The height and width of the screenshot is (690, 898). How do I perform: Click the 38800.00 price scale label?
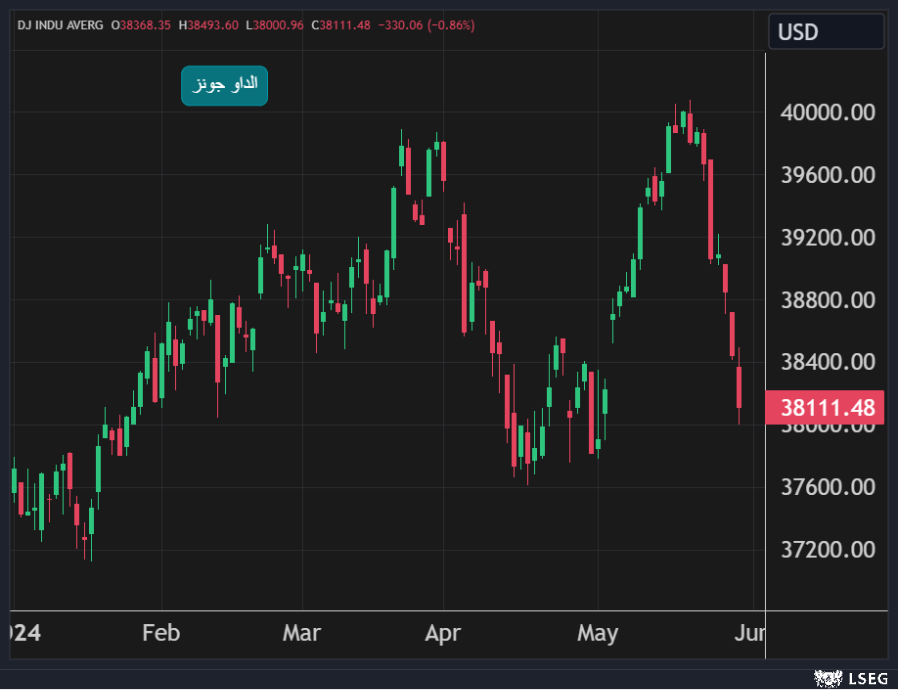826,300
